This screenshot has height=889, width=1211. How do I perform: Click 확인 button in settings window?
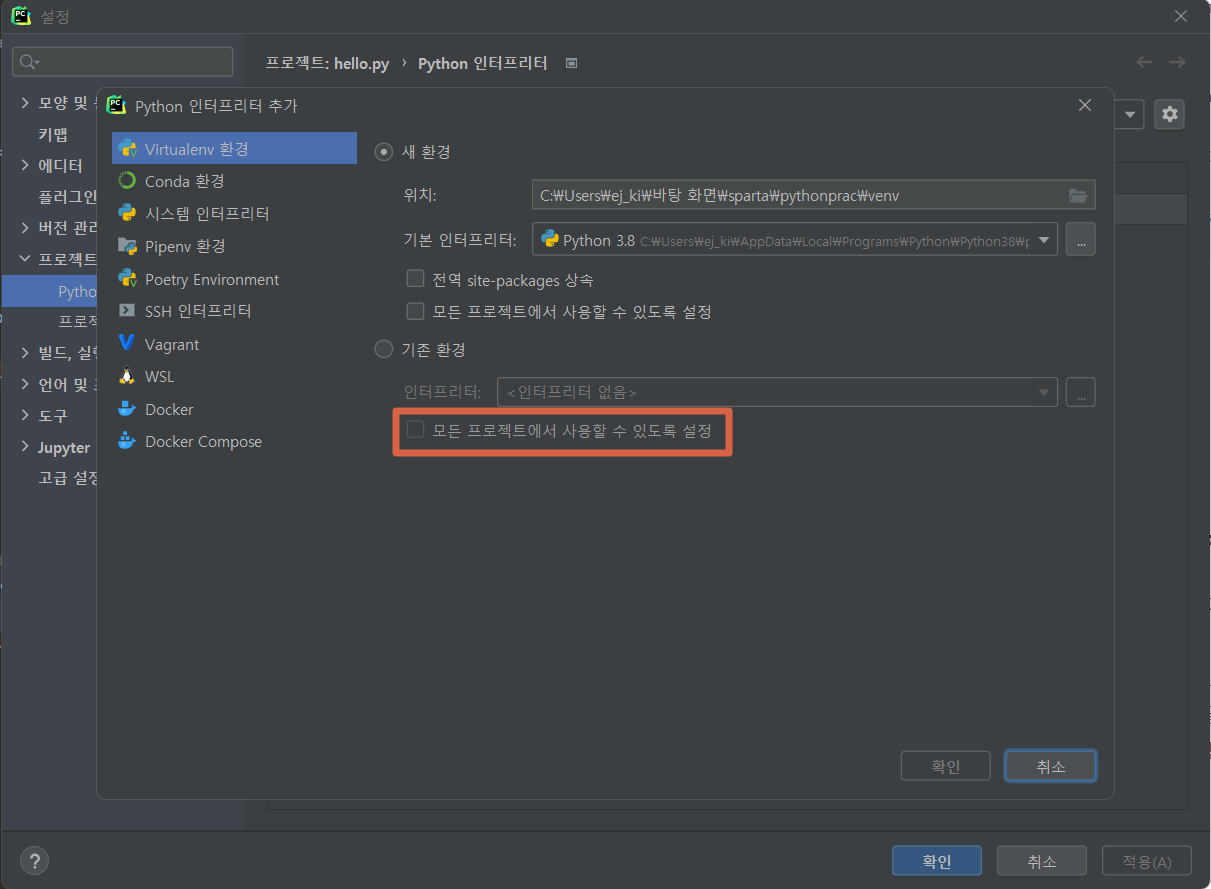937,861
